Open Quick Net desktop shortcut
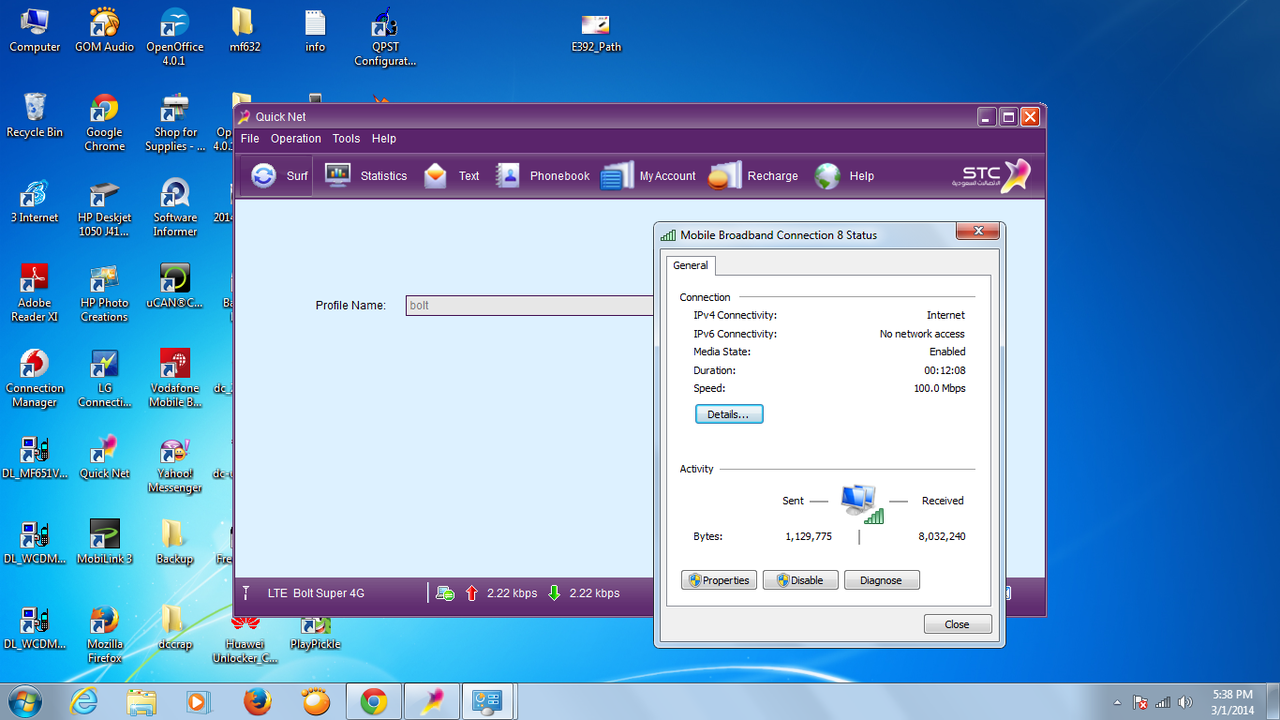Image resolution: width=1280 pixels, height=720 pixels. [105, 456]
